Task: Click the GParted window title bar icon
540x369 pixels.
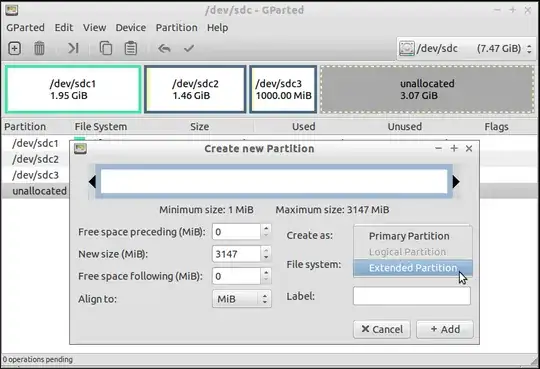Action: tap(11, 10)
